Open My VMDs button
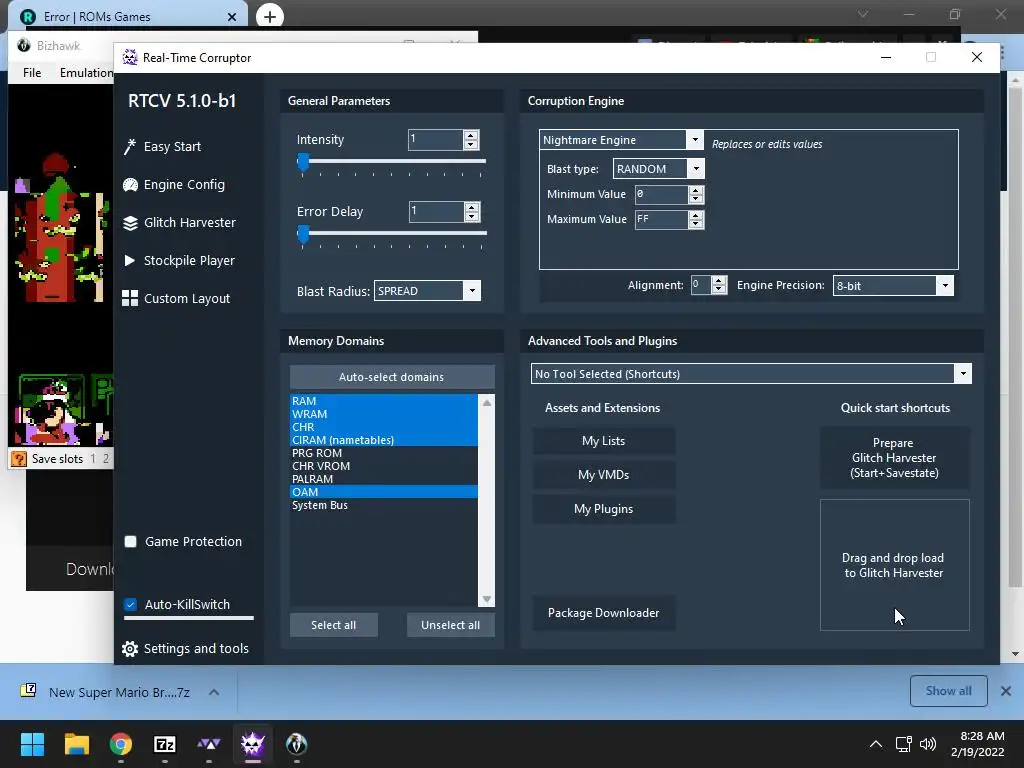Screen dimensions: 1024x768 [604, 475]
